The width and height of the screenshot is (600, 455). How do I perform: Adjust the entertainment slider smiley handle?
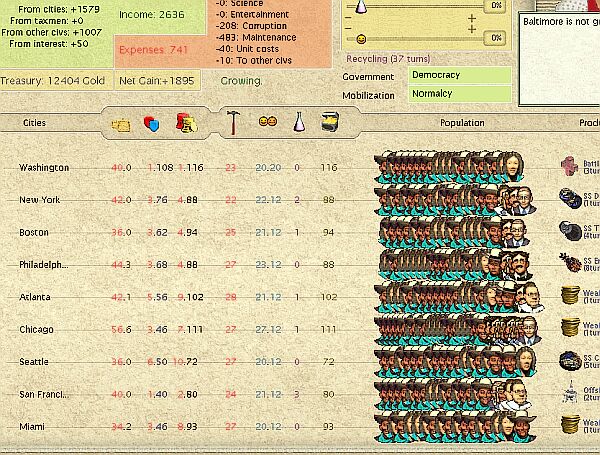361,38
